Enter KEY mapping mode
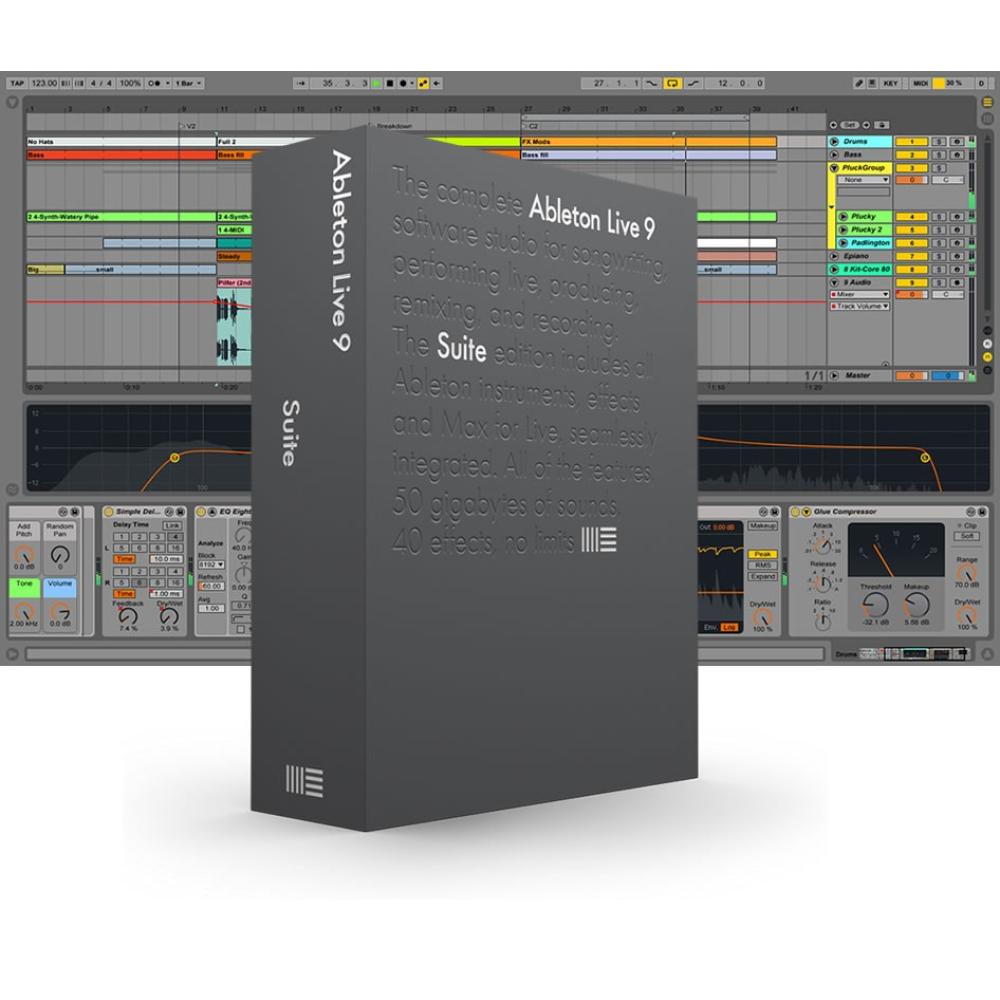The image size is (1000, 1000). click(x=892, y=84)
